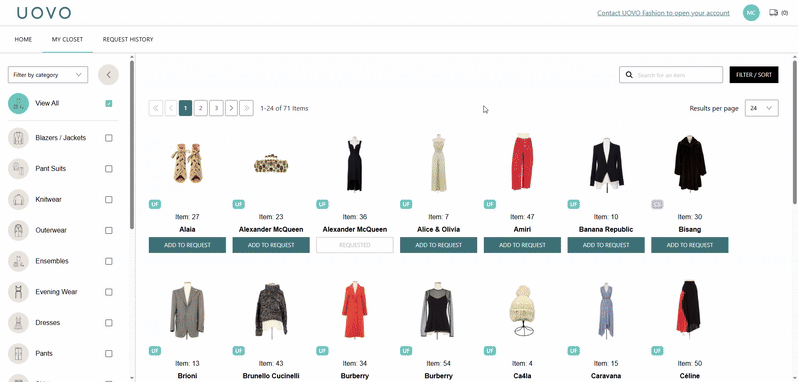Check the Evening Wear checkbox
This screenshot has width=798, height=382.
[x=108, y=292]
